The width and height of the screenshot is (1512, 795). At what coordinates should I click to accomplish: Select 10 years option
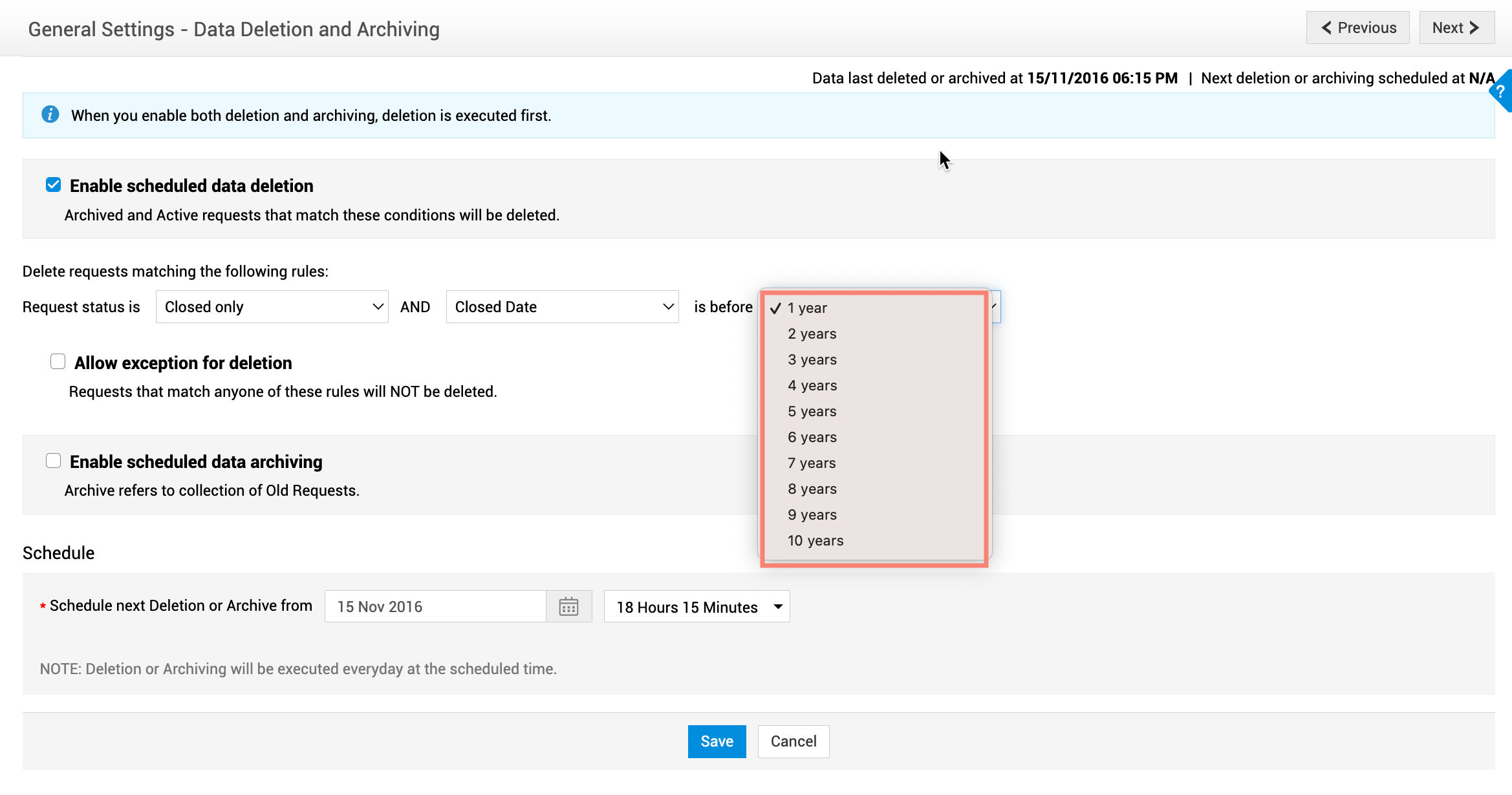pos(874,541)
